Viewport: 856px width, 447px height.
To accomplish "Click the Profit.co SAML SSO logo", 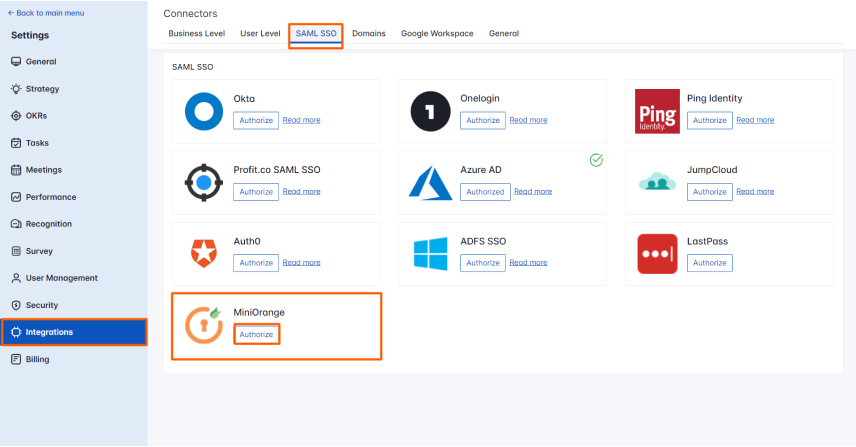I will [x=204, y=182].
